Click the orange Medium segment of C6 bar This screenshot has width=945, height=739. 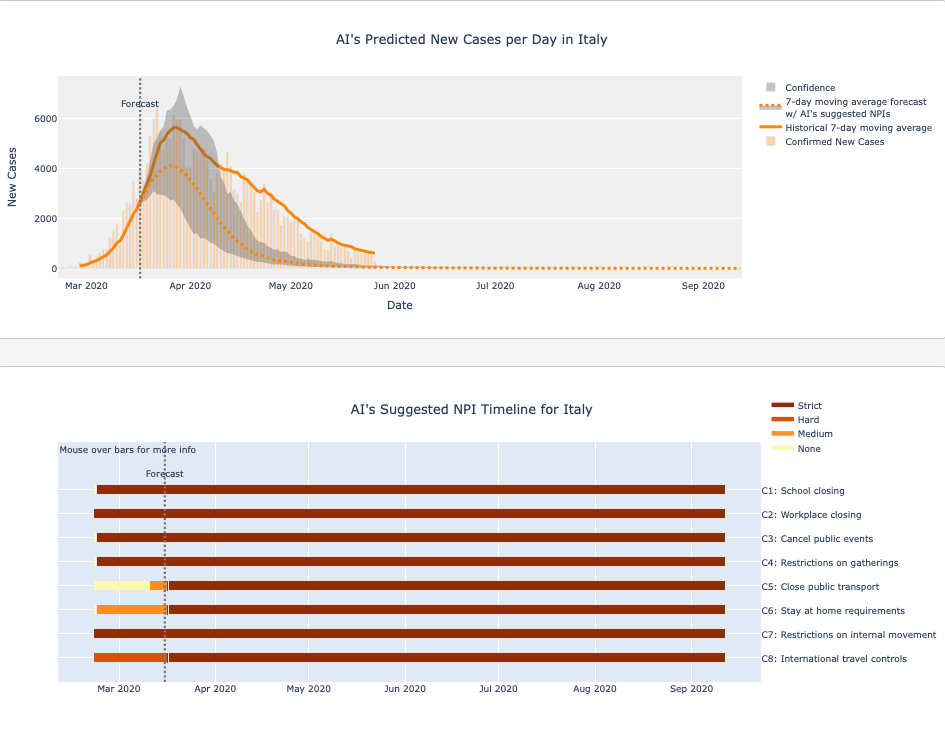(130, 610)
